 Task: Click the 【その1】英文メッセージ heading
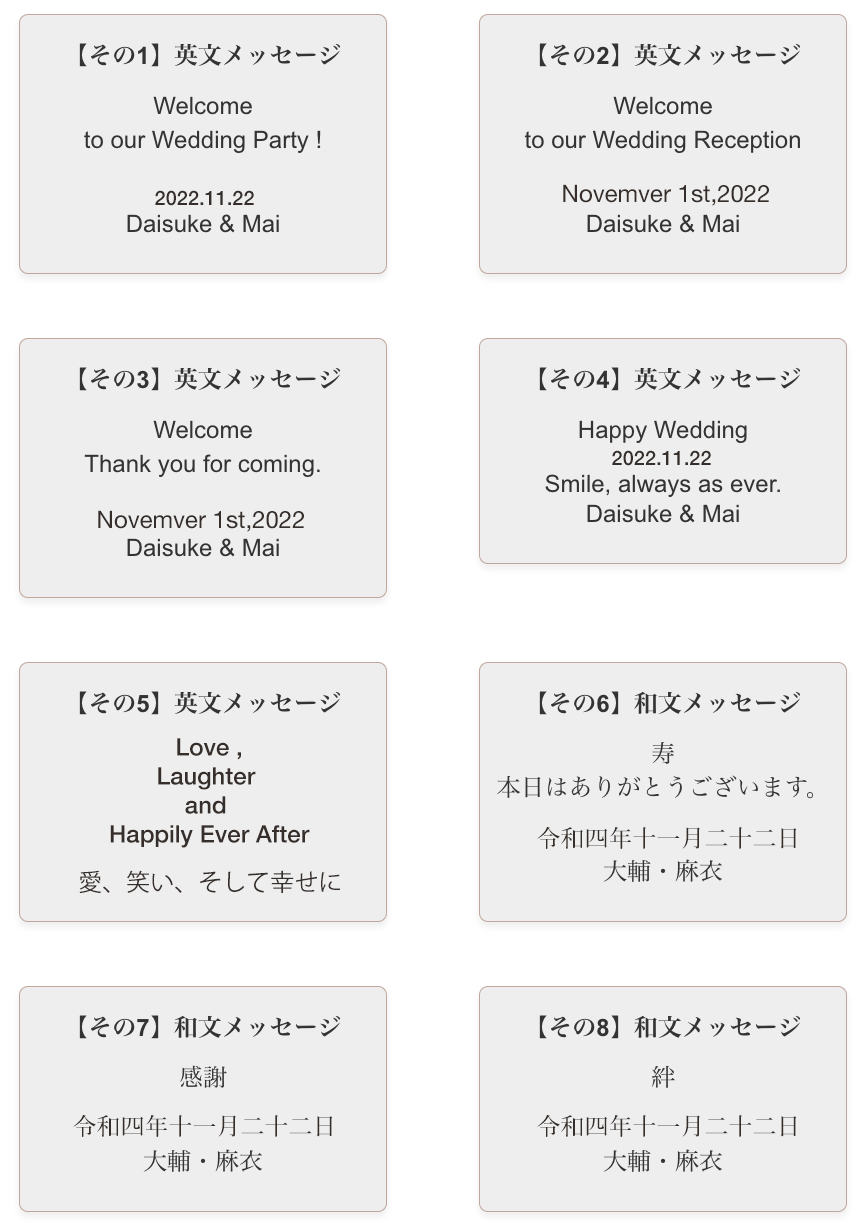[x=203, y=55]
